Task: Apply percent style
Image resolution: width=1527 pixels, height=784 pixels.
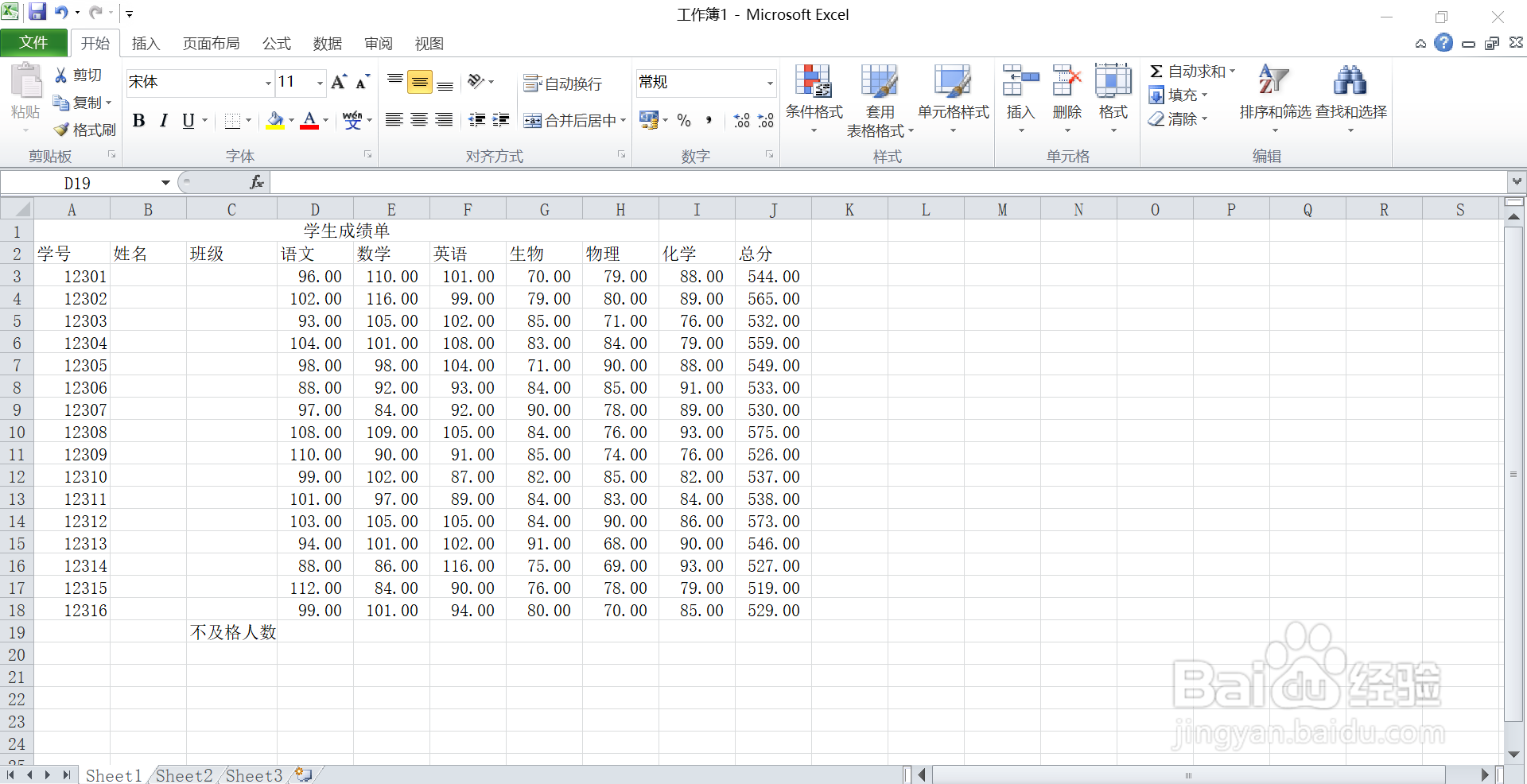Action: click(x=684, y=120)
